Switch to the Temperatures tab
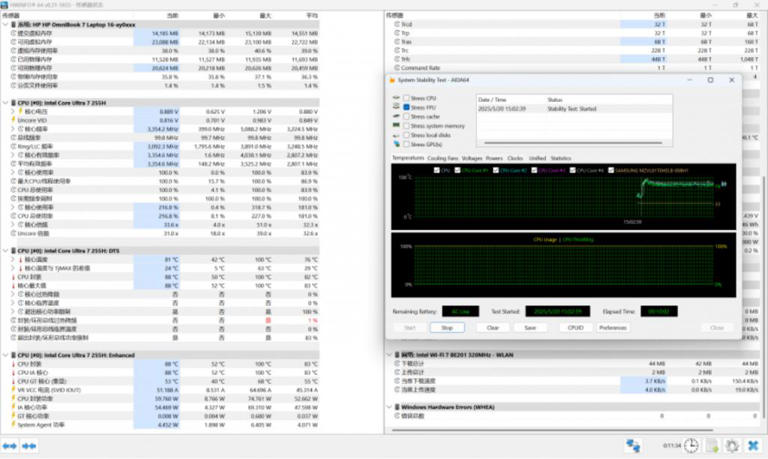Viewport: 768px width, 459px height. coord(408,158)
